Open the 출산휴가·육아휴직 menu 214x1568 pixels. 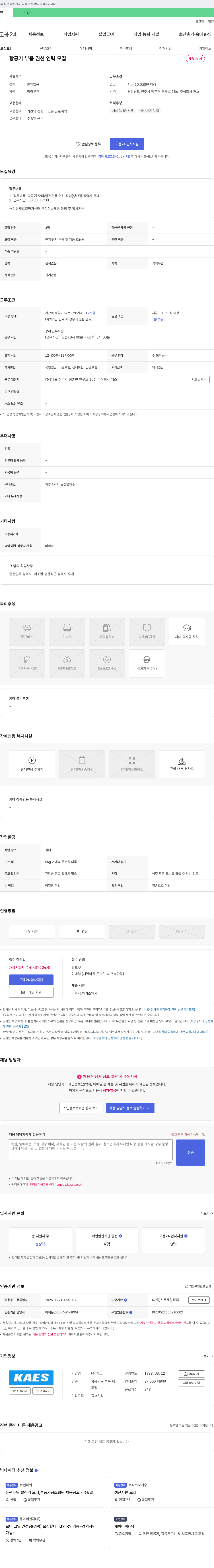pyautogui.click(x=195, y=35)
